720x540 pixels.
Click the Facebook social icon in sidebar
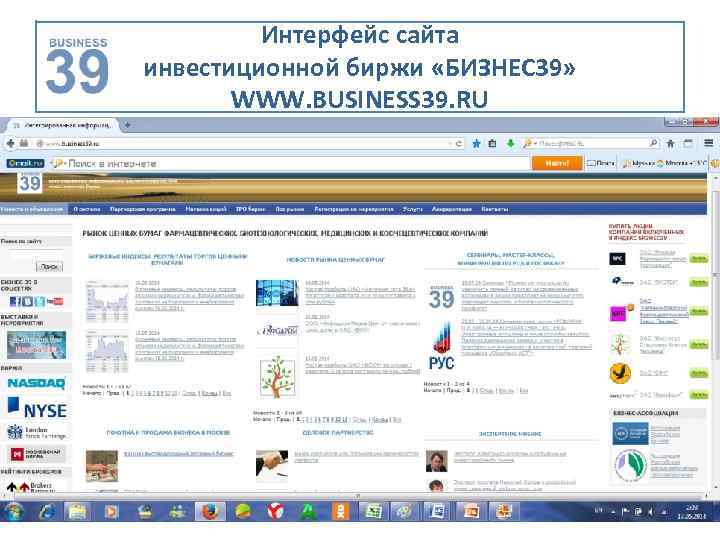click(15, 301)
